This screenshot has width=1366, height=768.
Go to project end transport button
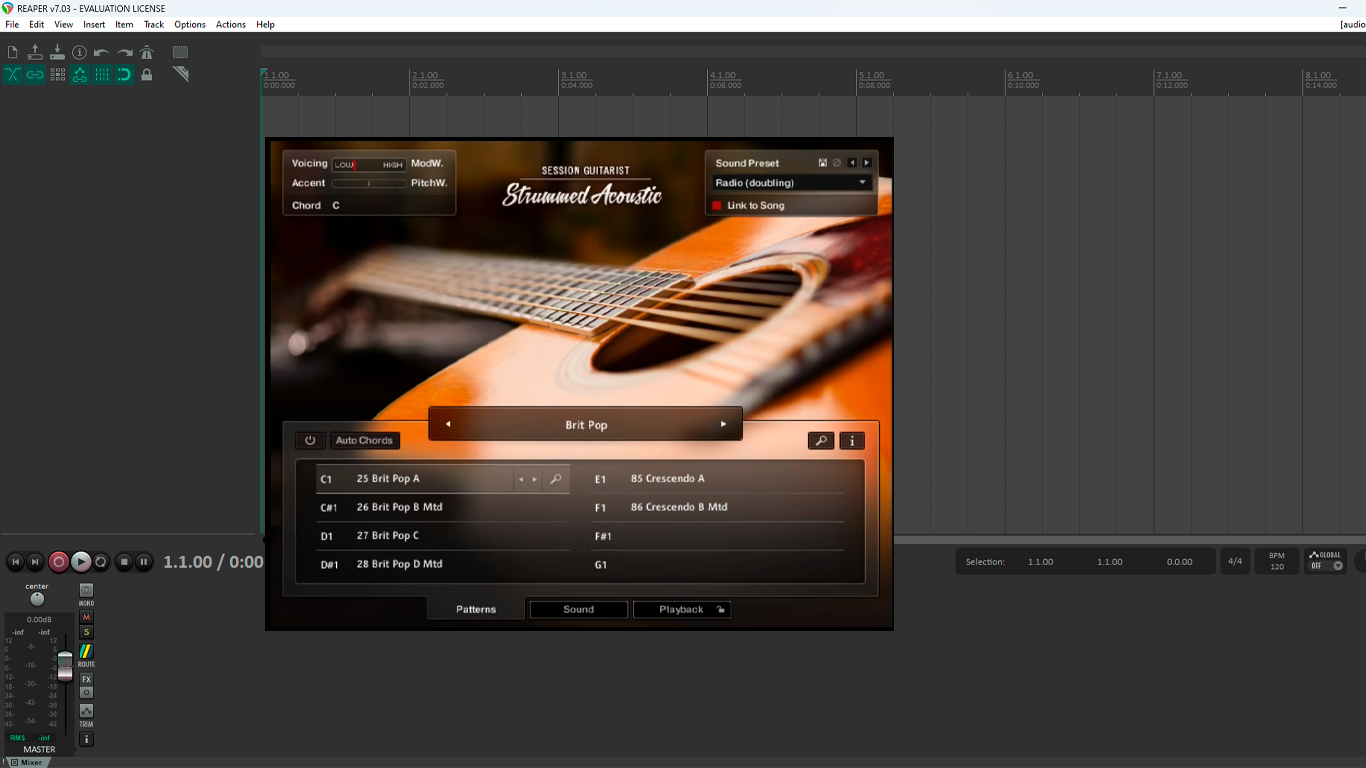click(x=35, y=562)
